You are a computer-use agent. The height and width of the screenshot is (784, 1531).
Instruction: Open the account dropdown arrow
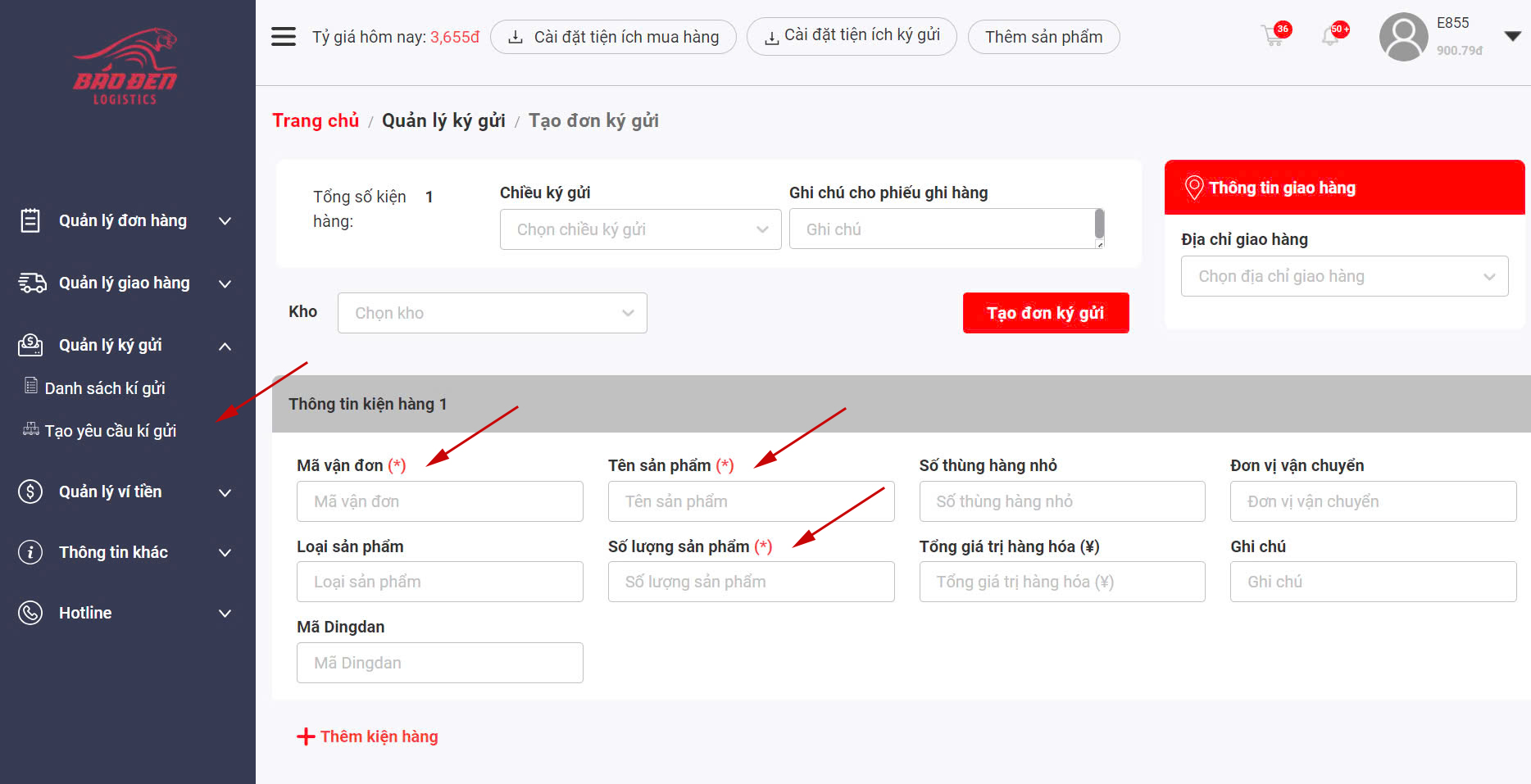(1513, 36)
